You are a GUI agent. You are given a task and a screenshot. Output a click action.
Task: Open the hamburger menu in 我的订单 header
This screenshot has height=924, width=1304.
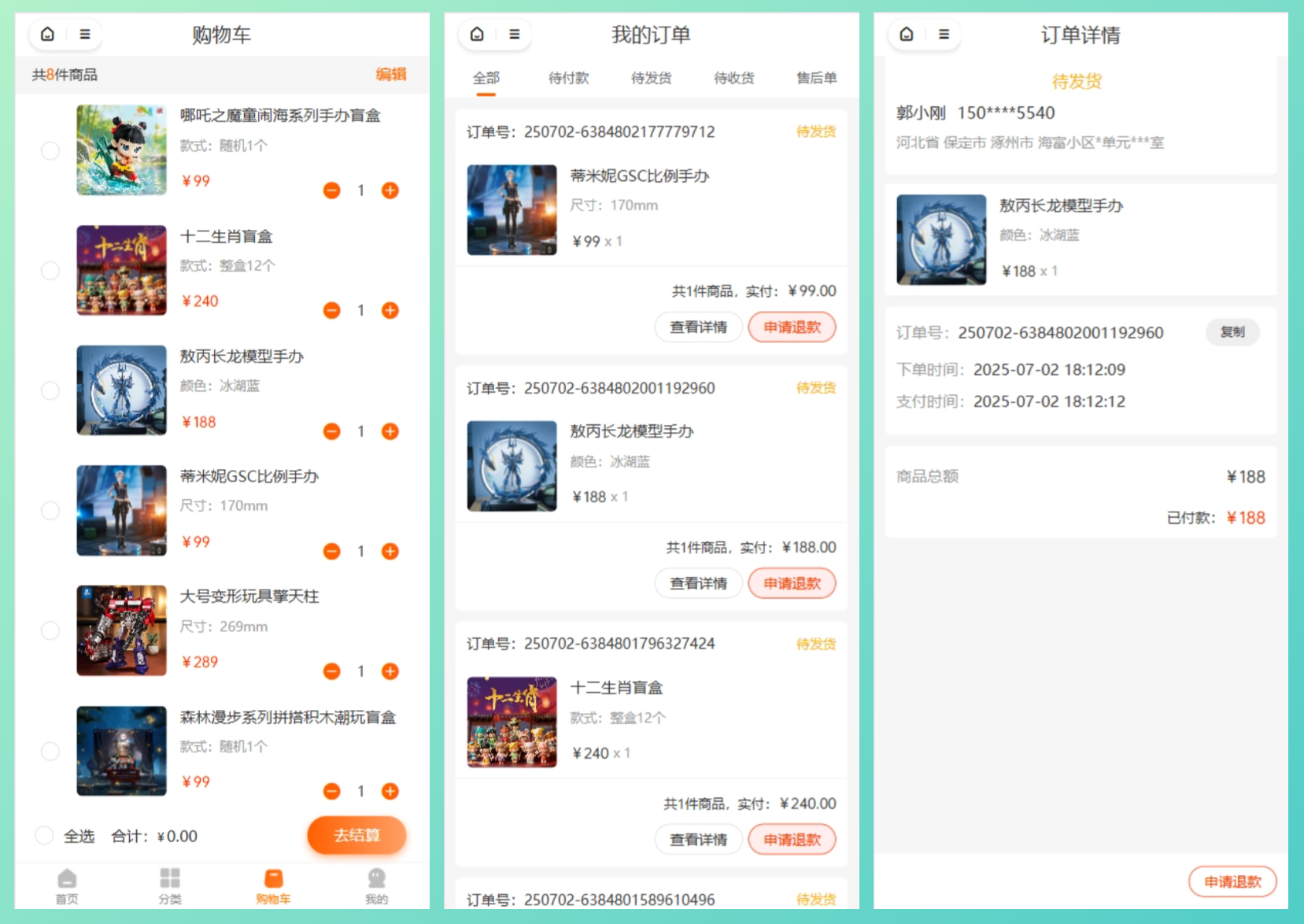[x=514, y=34]
